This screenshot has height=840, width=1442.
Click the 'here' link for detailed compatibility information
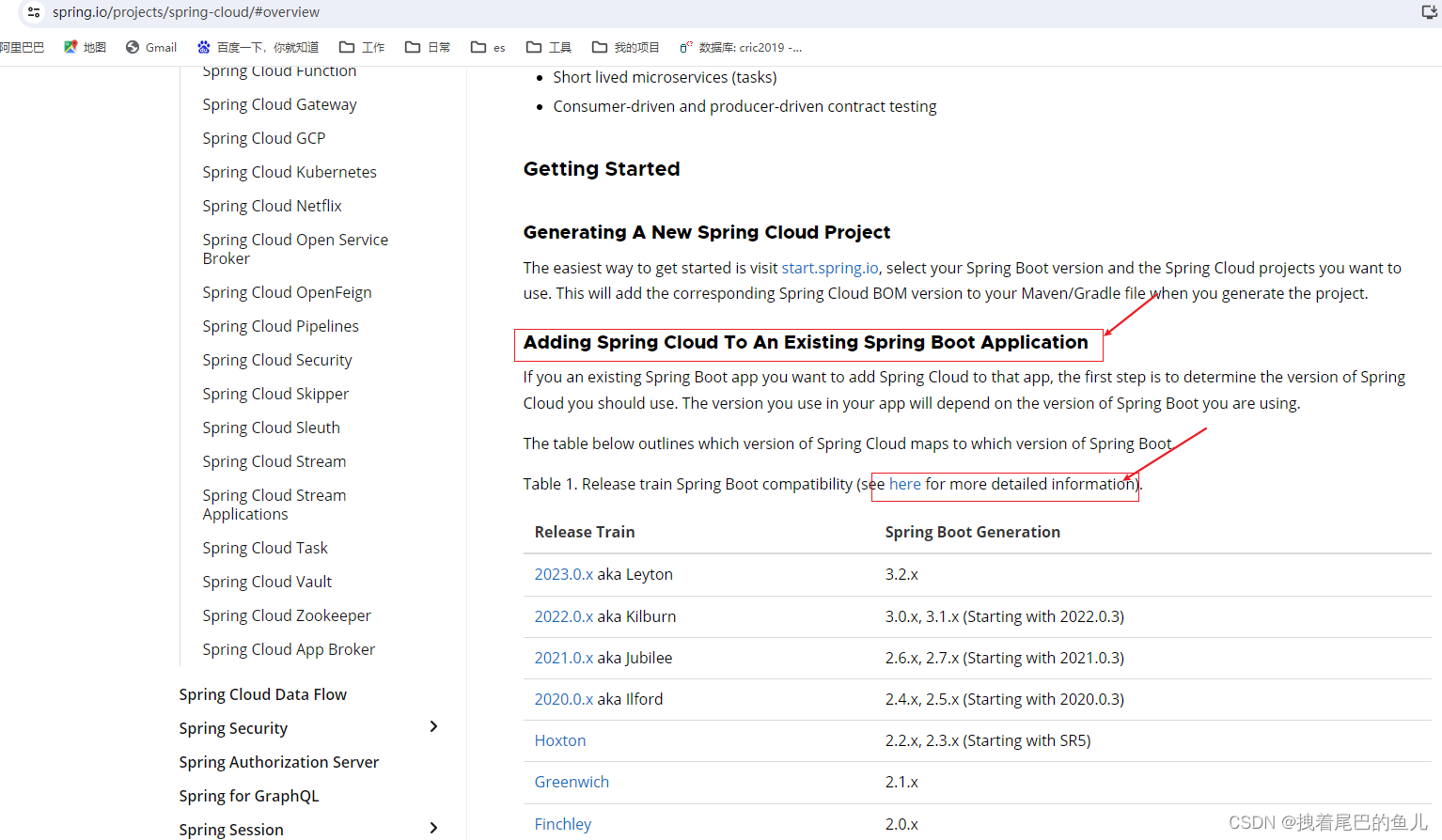coord(904,484)
